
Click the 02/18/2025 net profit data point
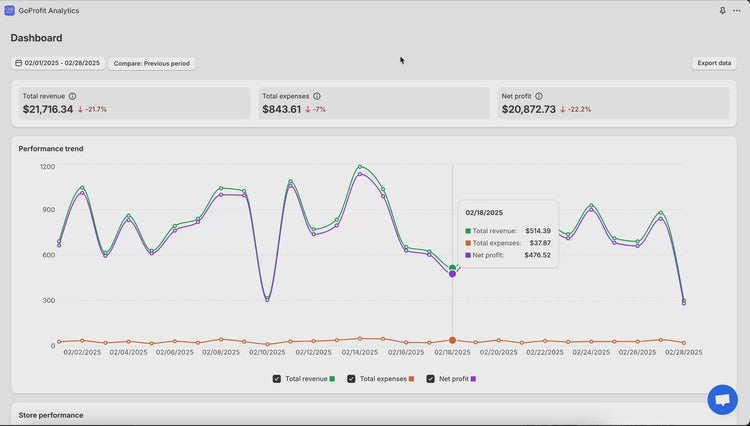pyautogui.click(x=452, y=273)
